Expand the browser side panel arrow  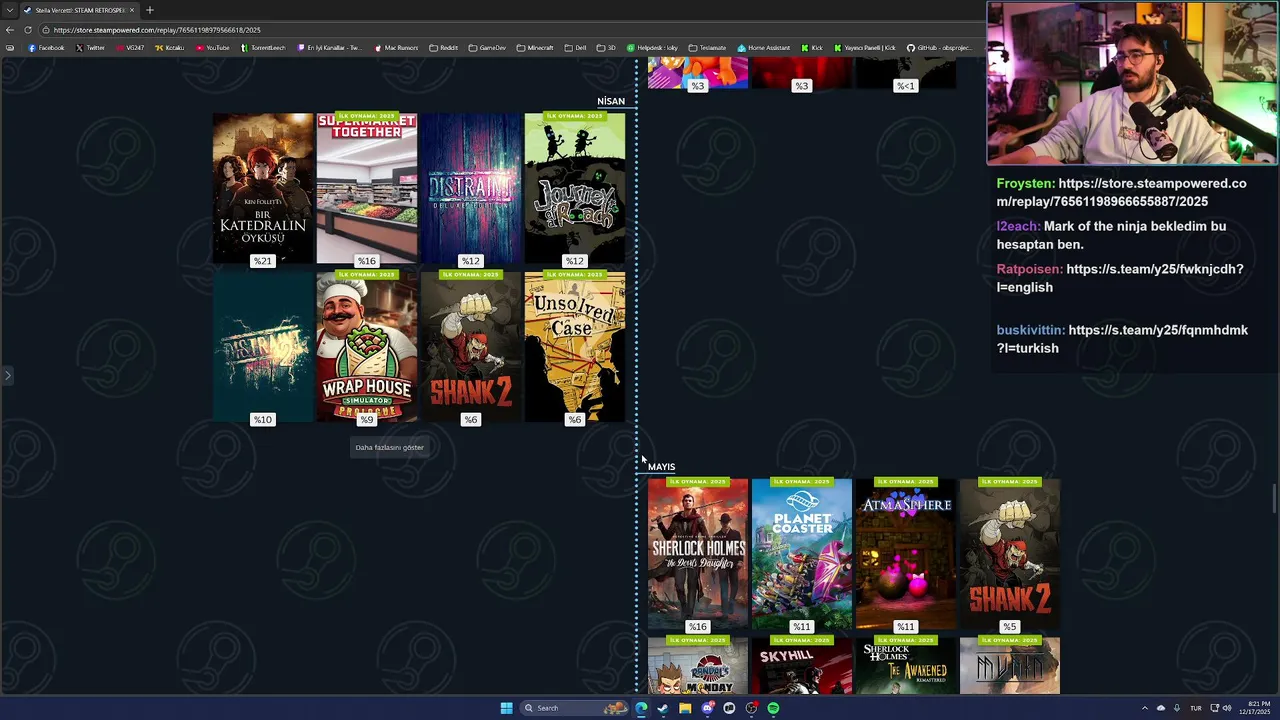[7, 376]
